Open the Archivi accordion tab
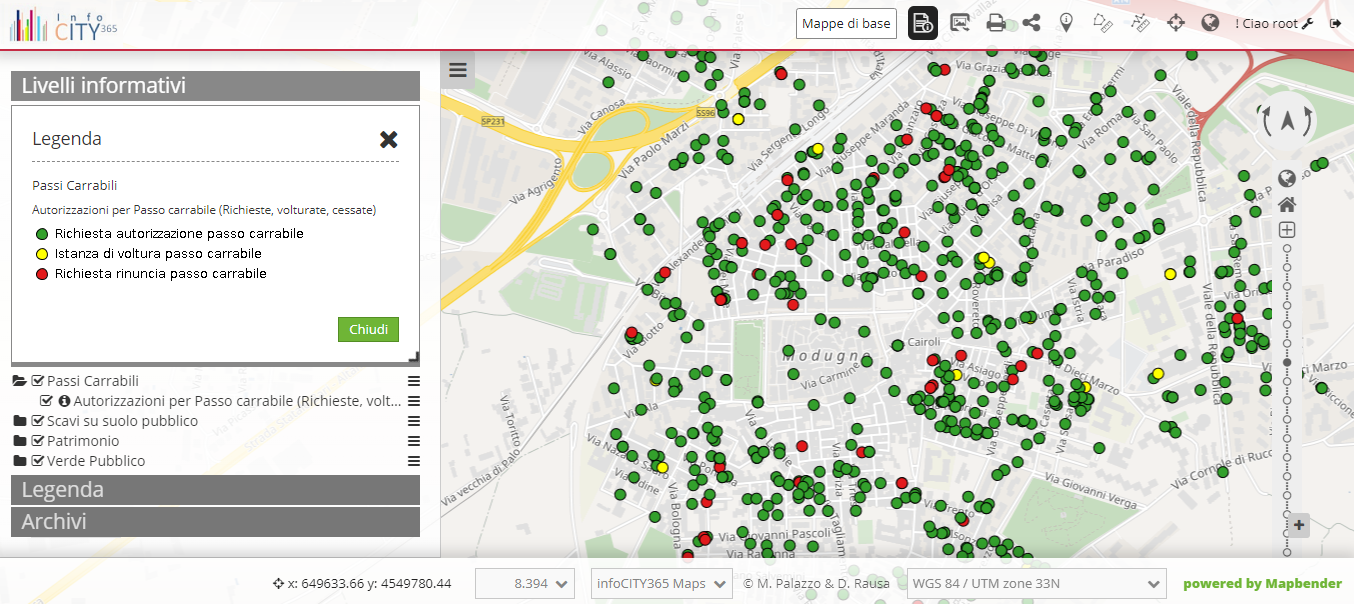 [215, 522]
